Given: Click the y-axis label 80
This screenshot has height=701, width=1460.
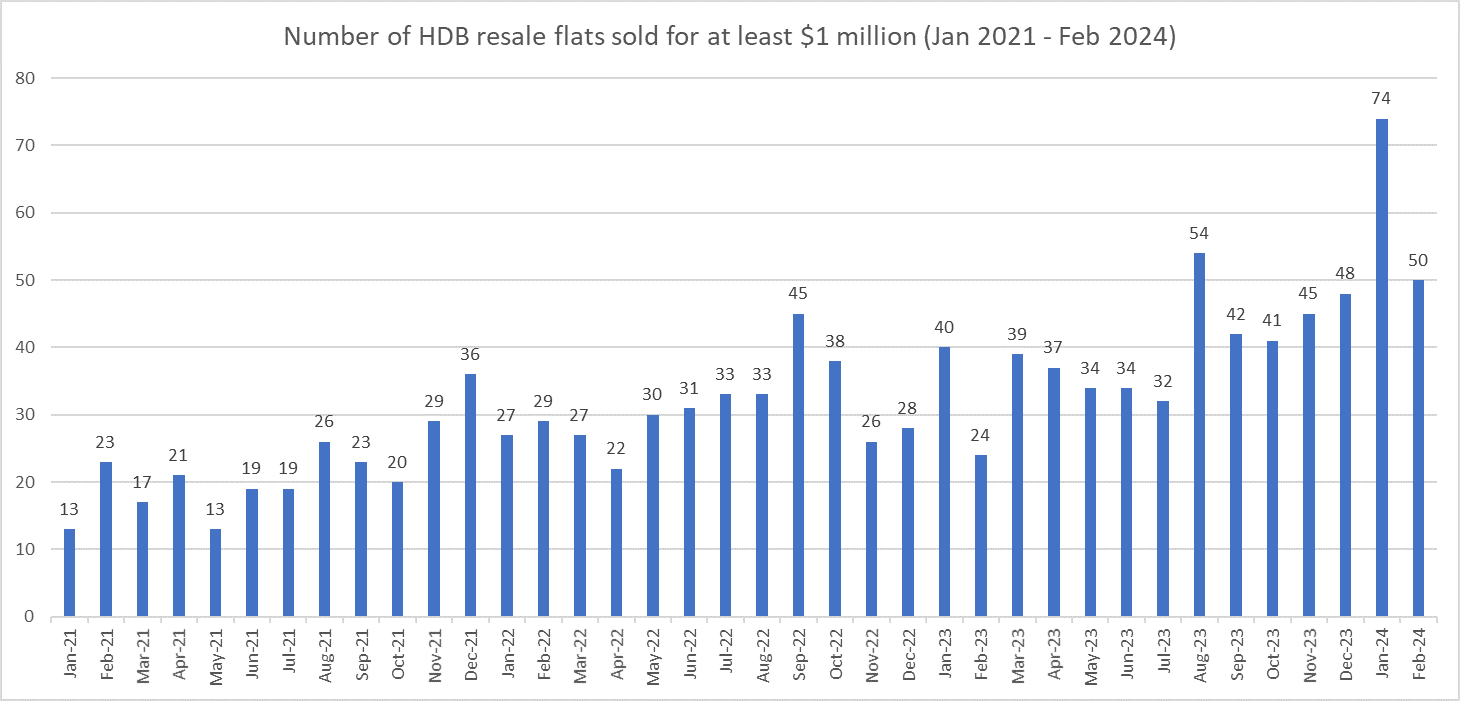Looking at the screenshot, I should coord(27,78).
